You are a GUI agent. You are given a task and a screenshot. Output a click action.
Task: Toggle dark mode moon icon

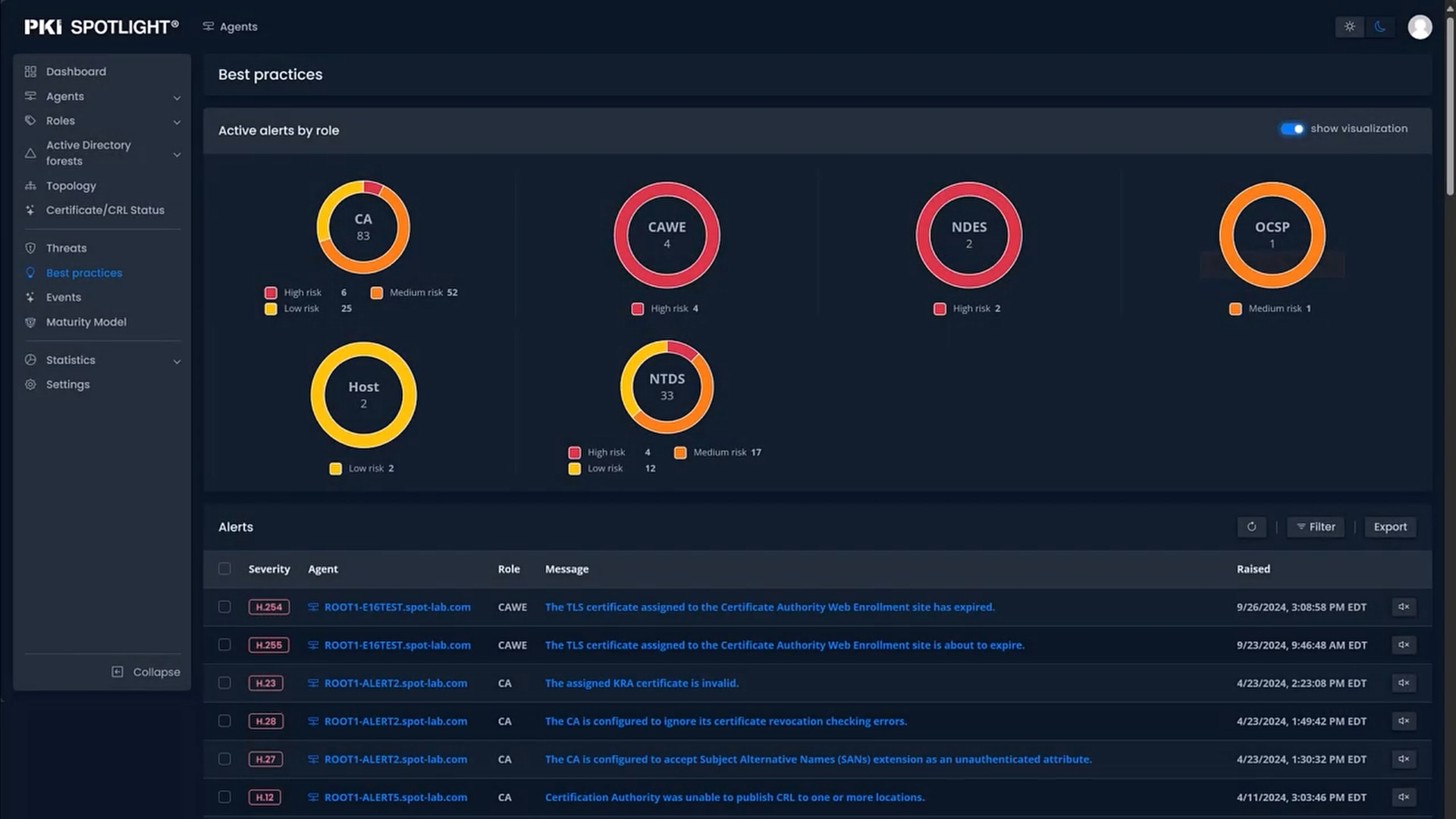1379,26
